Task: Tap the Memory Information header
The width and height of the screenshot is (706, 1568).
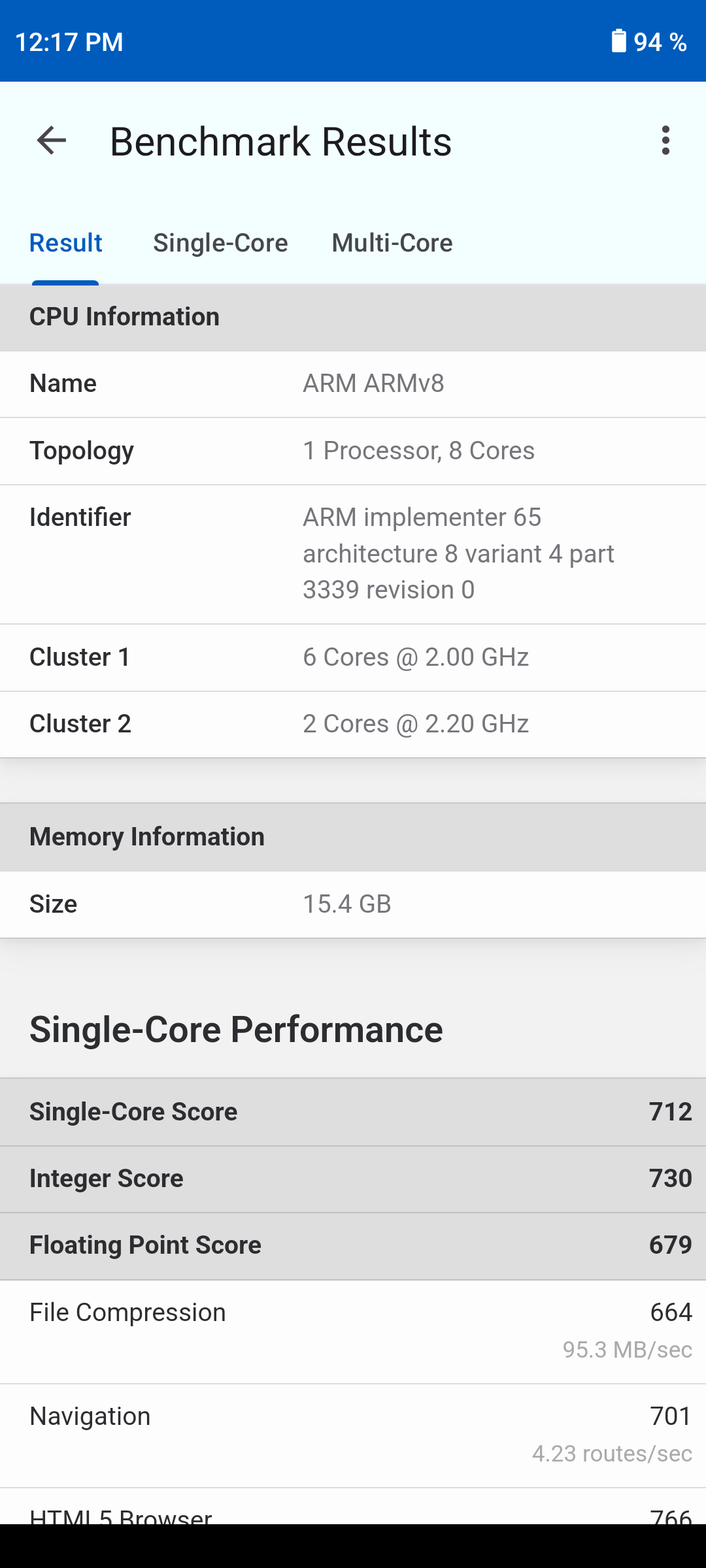Action: click(353, 837)
